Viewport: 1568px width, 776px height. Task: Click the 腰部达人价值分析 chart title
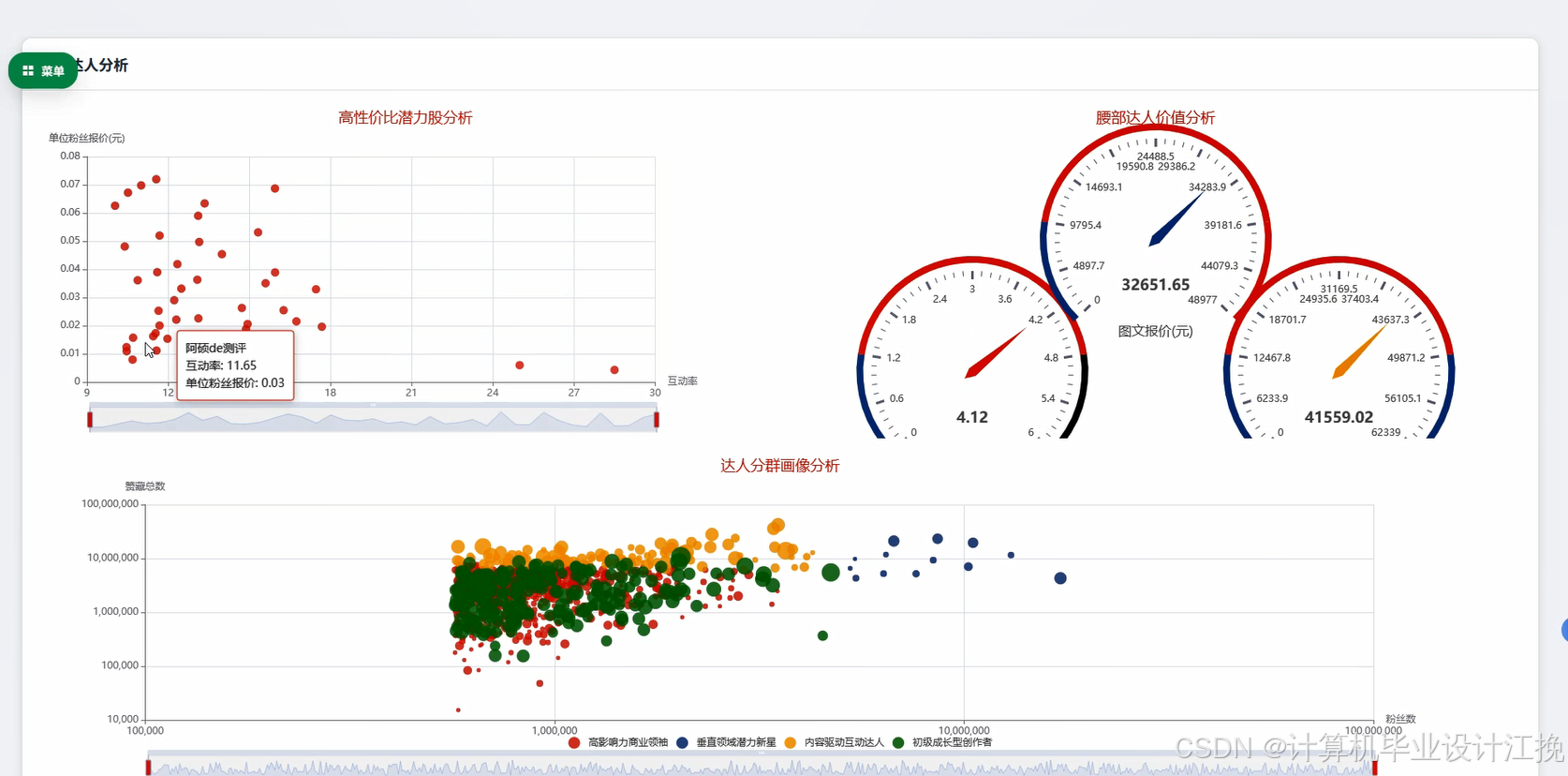(1155, 118)
